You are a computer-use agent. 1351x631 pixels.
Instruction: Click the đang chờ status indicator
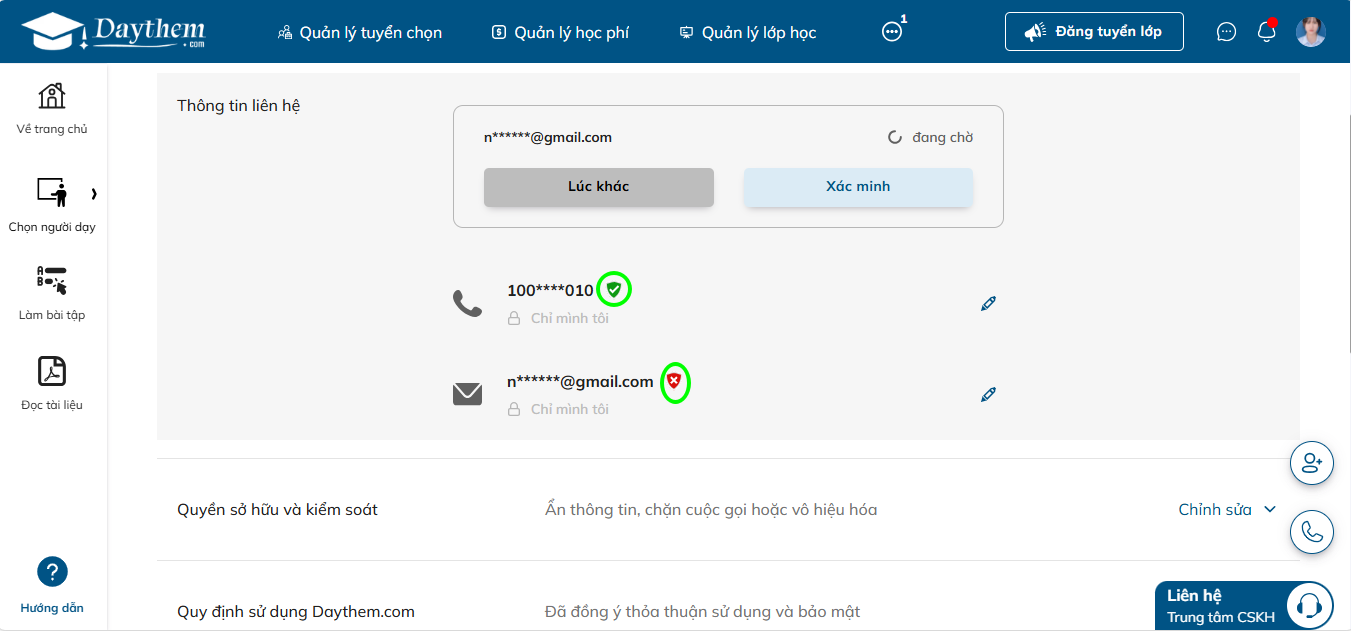(930, 137)
